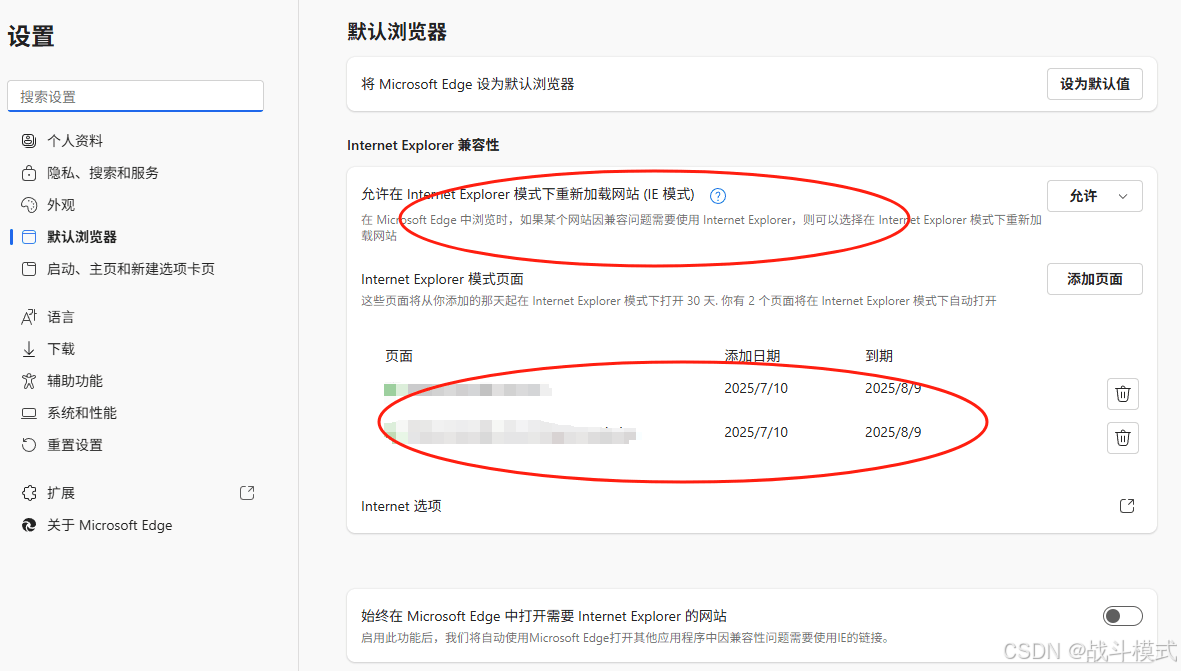
Task: Click the 页面 column header
Action: click(398, 356)
